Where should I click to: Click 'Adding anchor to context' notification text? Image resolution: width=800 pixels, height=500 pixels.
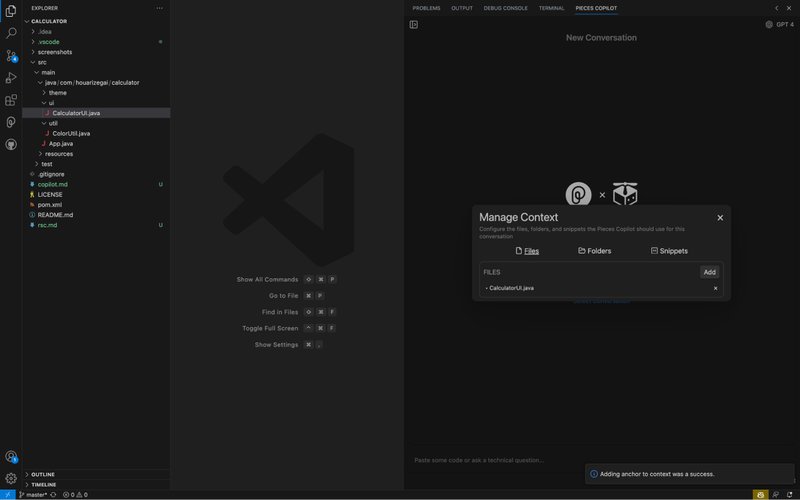(x=657, y=474)
